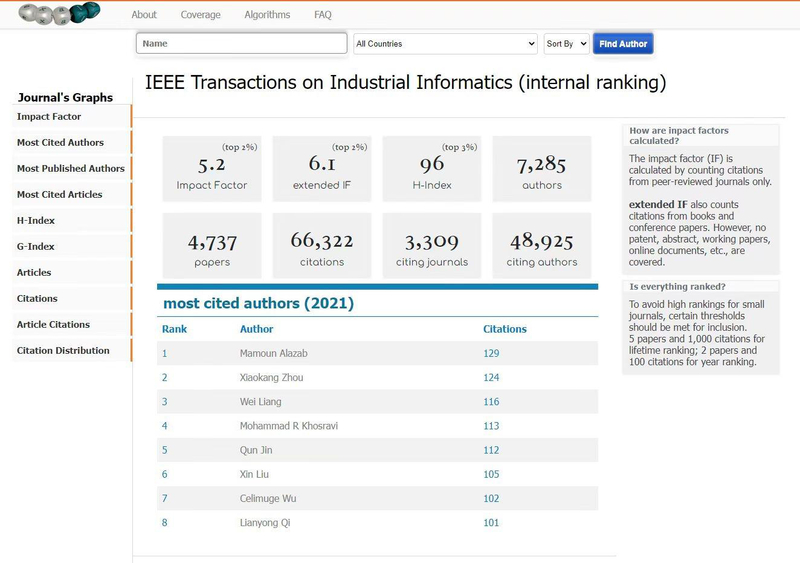Open Most Published Authors sidebar link

(x=70, y=169)
